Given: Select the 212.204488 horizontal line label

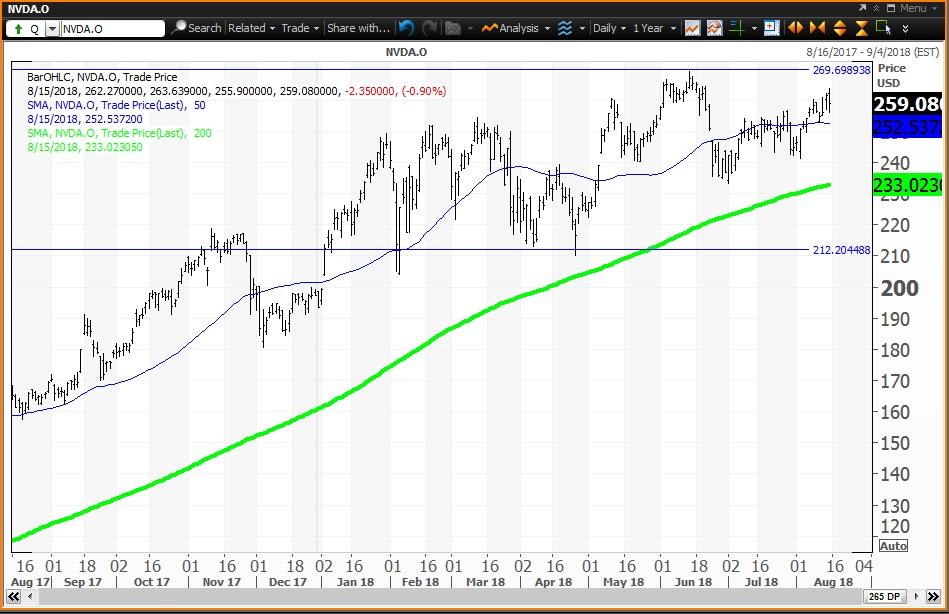Looking at the screenshot, I should pos(841,249).
